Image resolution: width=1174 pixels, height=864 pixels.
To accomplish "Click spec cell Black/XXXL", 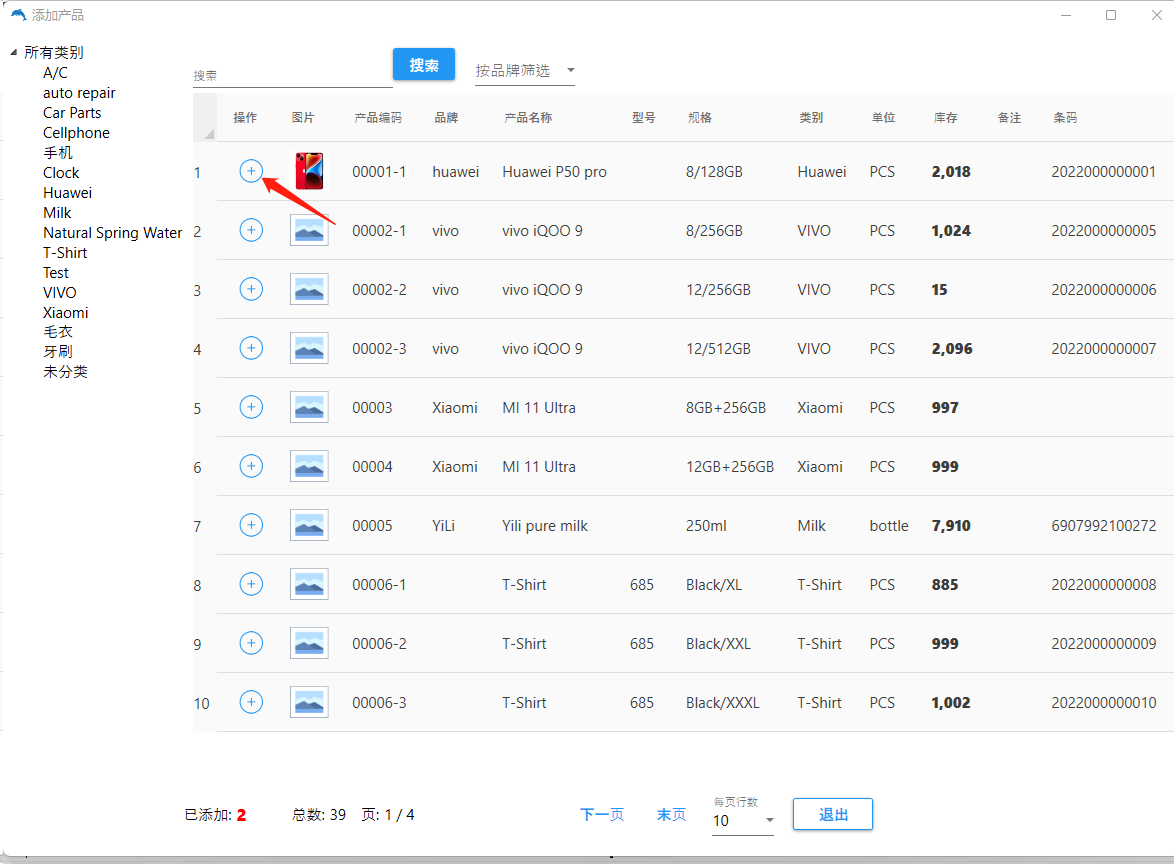I will tap(723, 702).
